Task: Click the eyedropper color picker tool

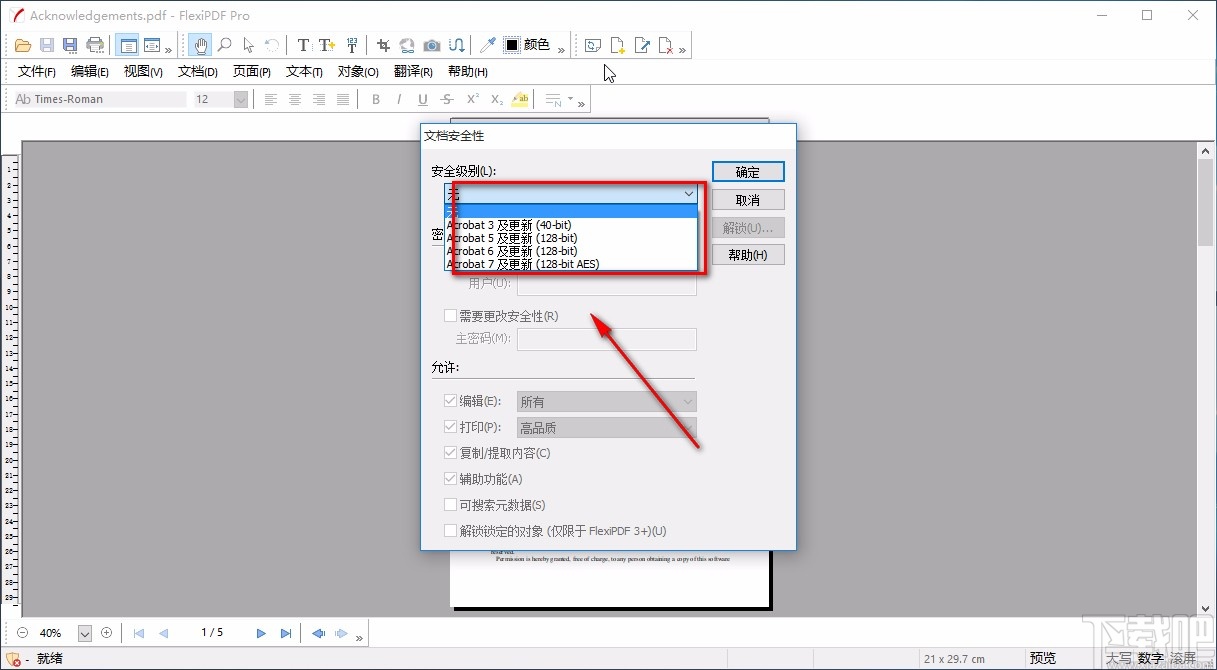Action: coord(487,45)
